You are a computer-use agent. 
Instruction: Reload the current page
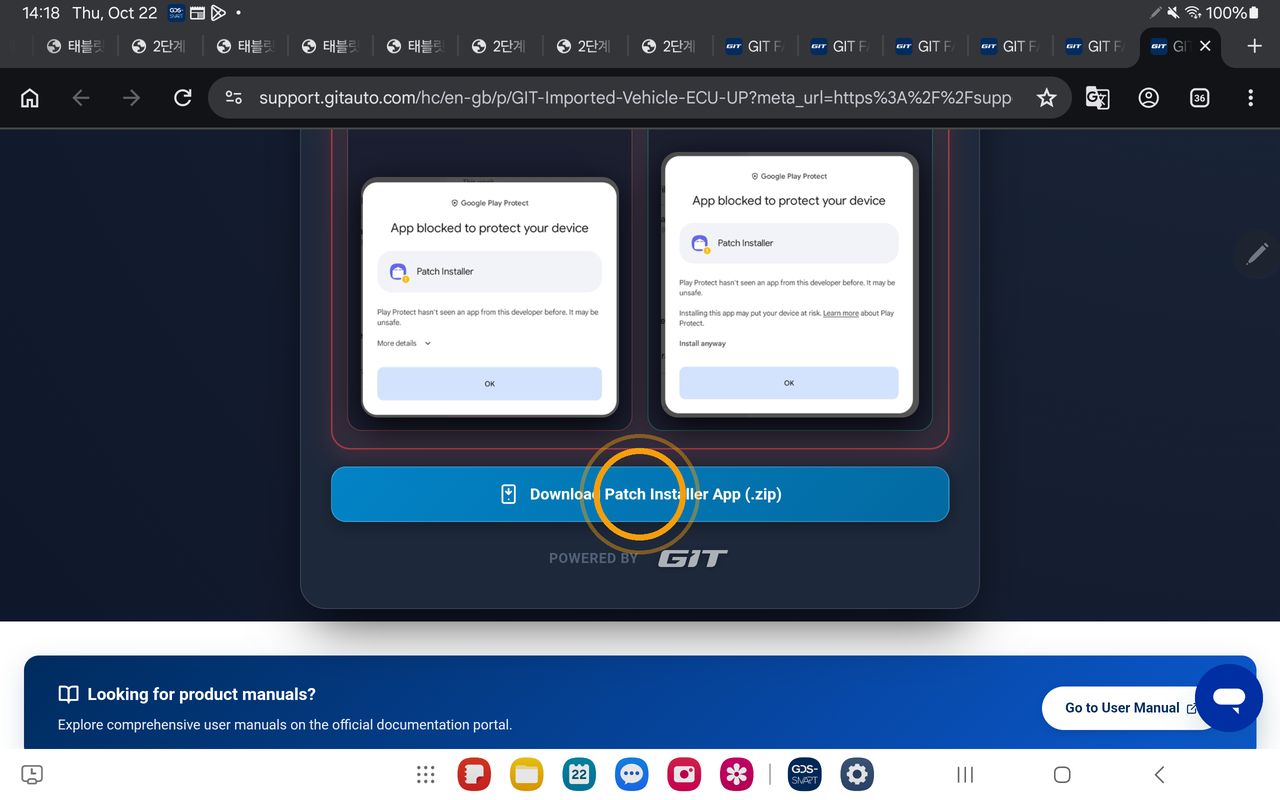click(182, 98)
